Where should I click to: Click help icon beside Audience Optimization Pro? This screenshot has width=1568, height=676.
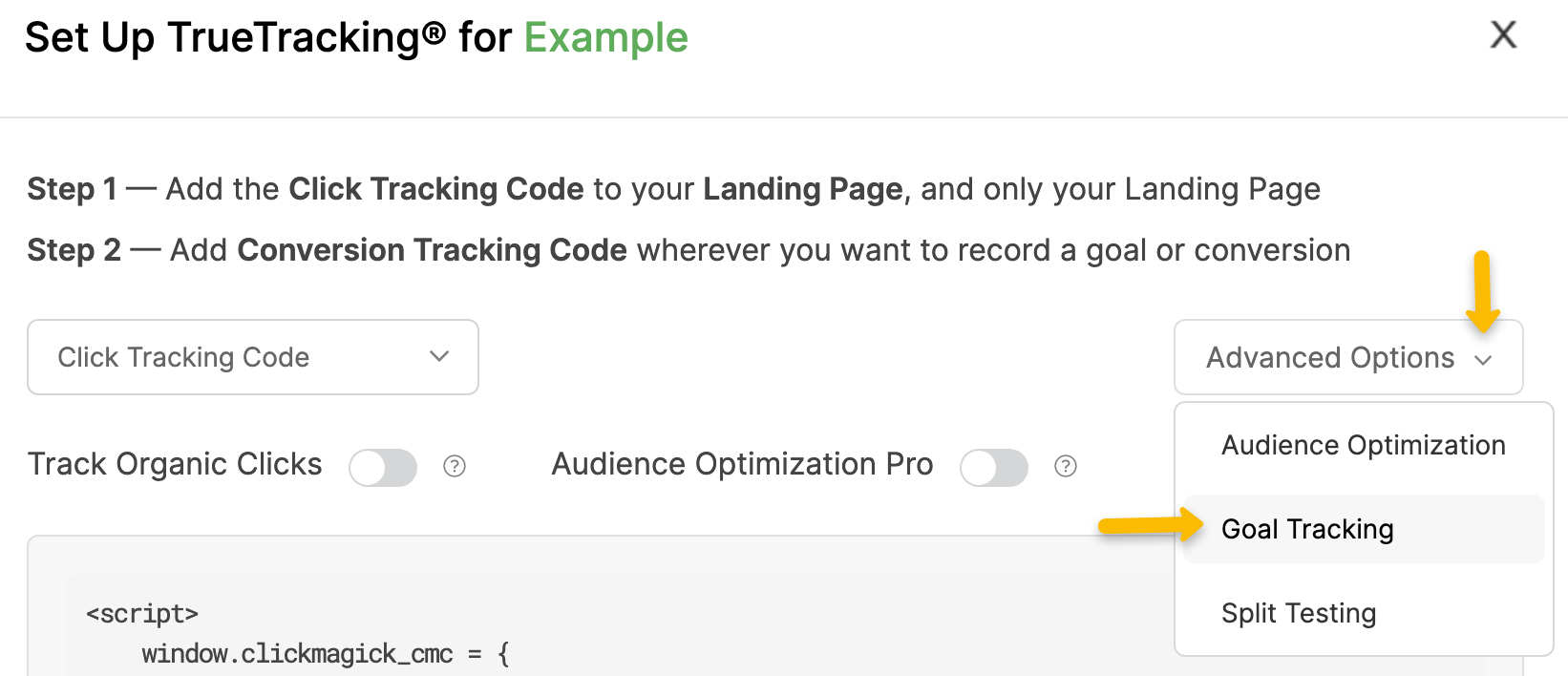click(x=1066, y=466)
